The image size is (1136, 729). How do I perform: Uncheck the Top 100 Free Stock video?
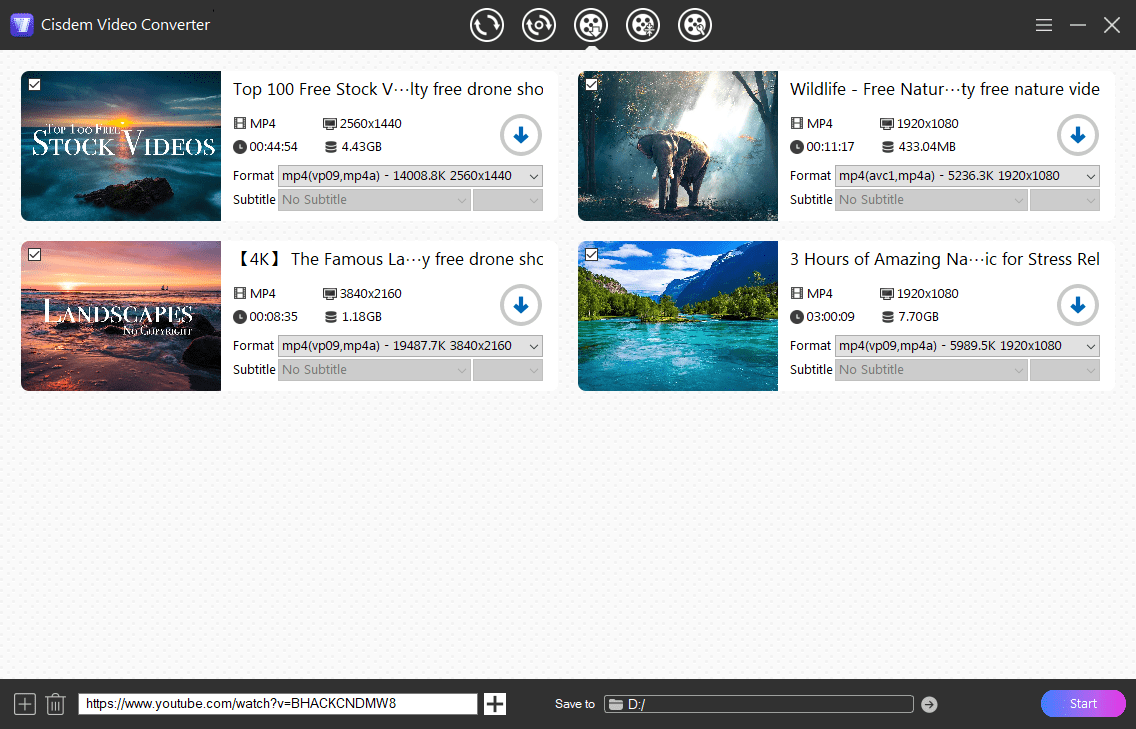[x=34, y=85]
